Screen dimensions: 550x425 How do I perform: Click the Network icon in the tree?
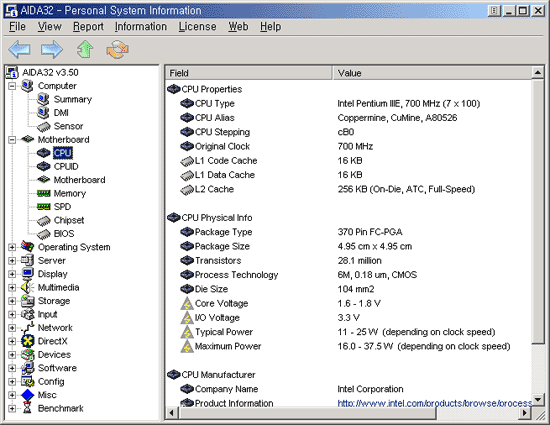(x=27, y=328)
